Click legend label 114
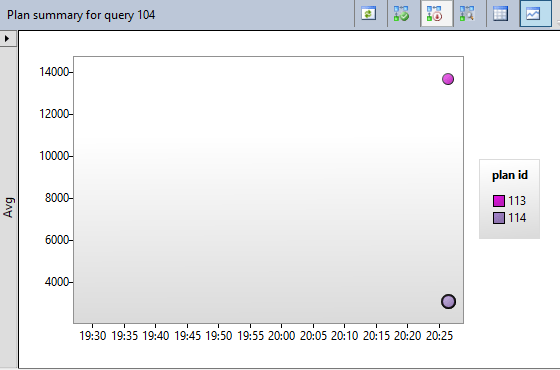This screenshot has width=560, height=370. [517, 218]
